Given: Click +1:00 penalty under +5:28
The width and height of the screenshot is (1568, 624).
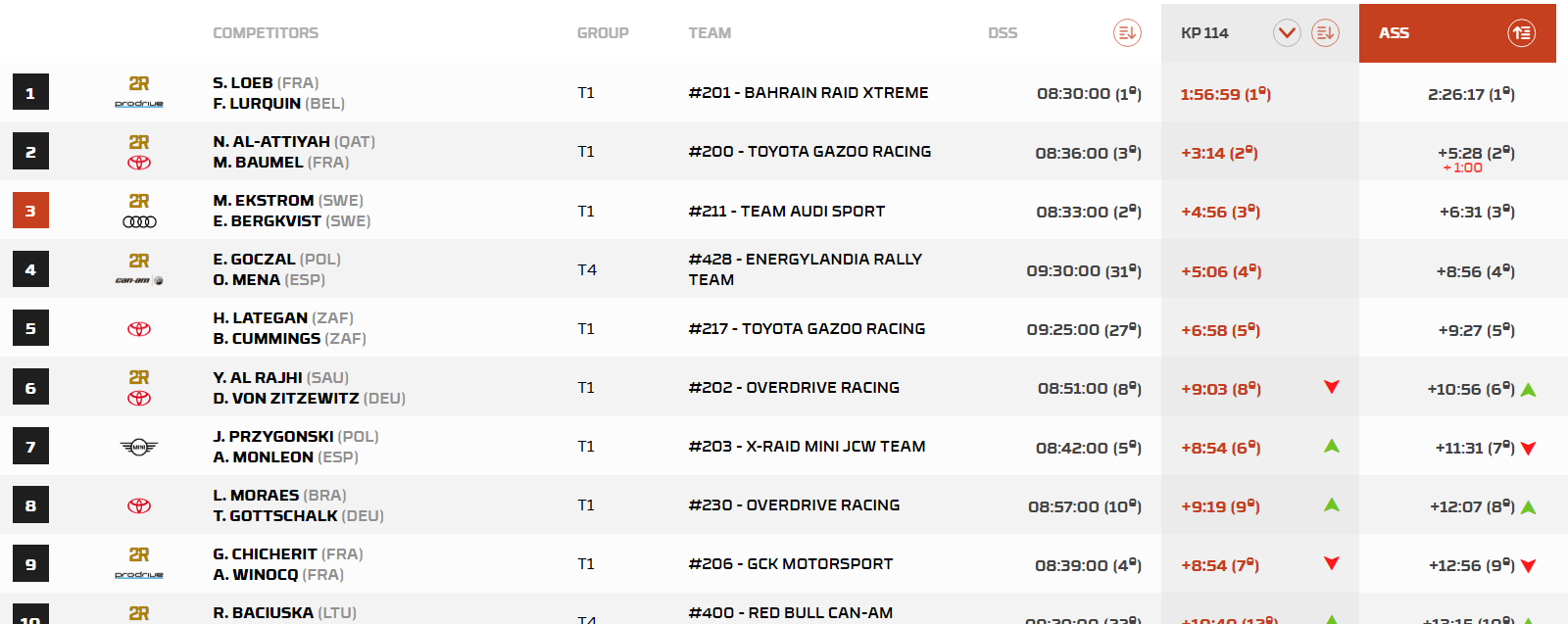Looking at the screenshot, I should 1462,168.
